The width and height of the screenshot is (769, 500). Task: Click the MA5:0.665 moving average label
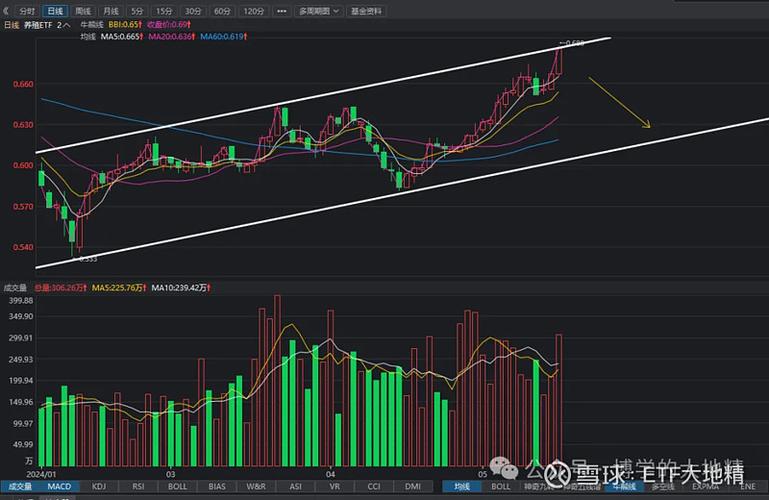click(122, 37)
